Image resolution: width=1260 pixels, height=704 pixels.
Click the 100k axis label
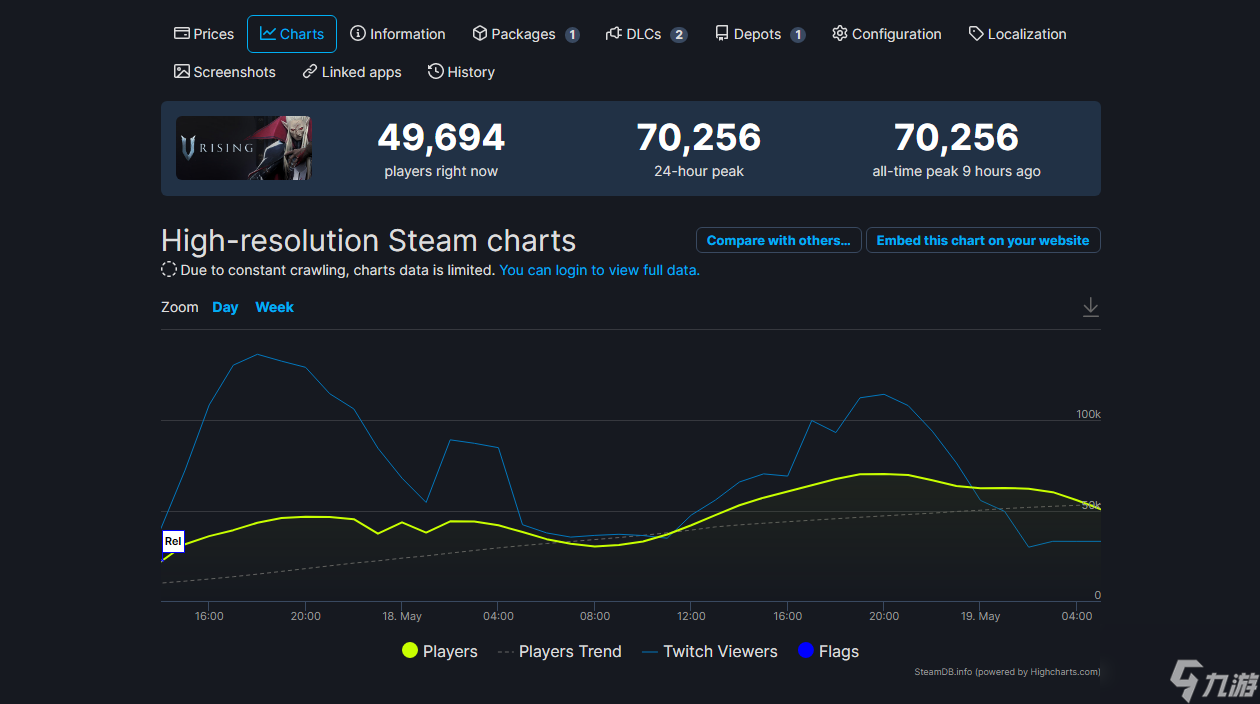pos(1088,414)
